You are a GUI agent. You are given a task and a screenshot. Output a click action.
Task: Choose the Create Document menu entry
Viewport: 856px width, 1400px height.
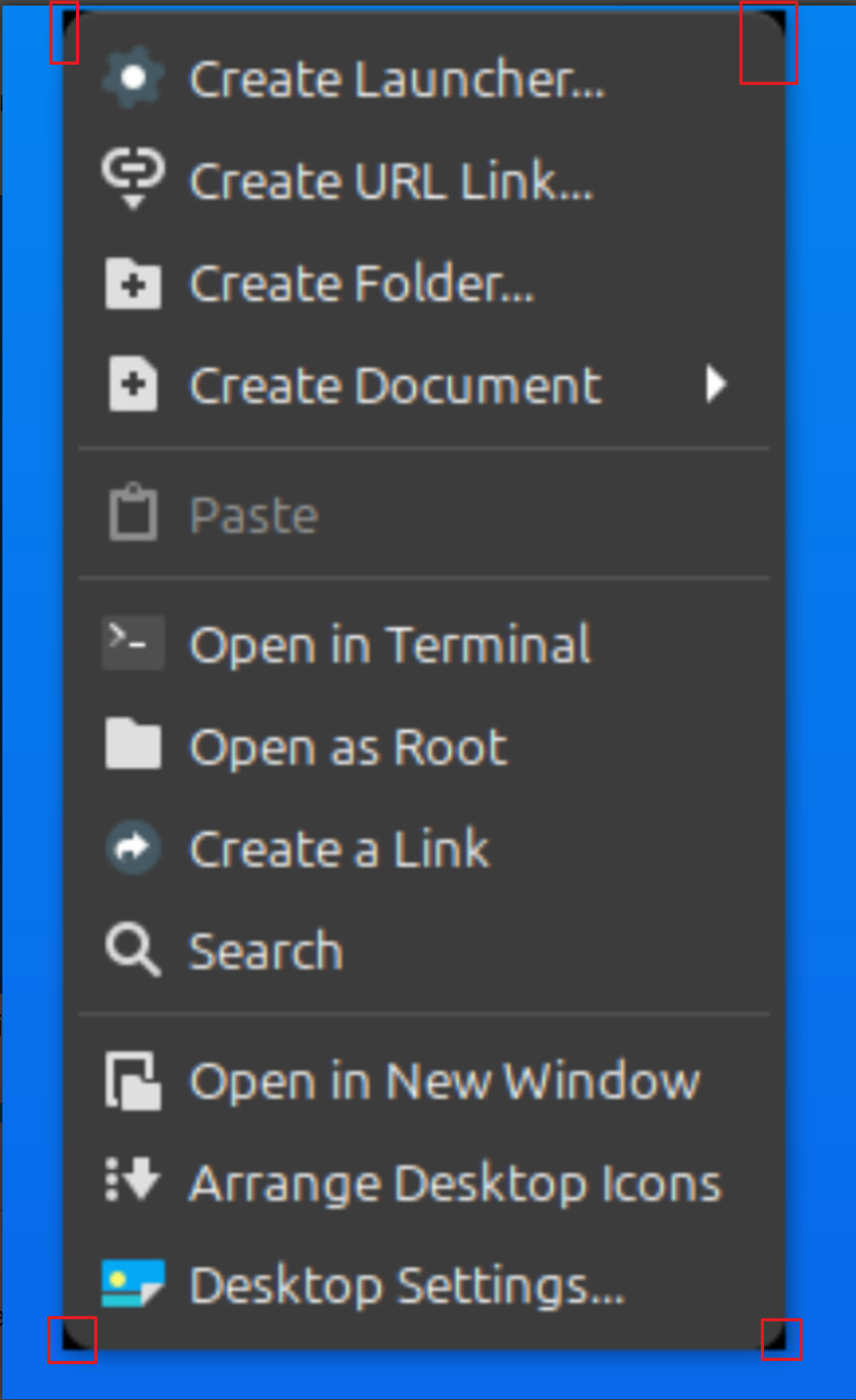click(x=395, y=386)
